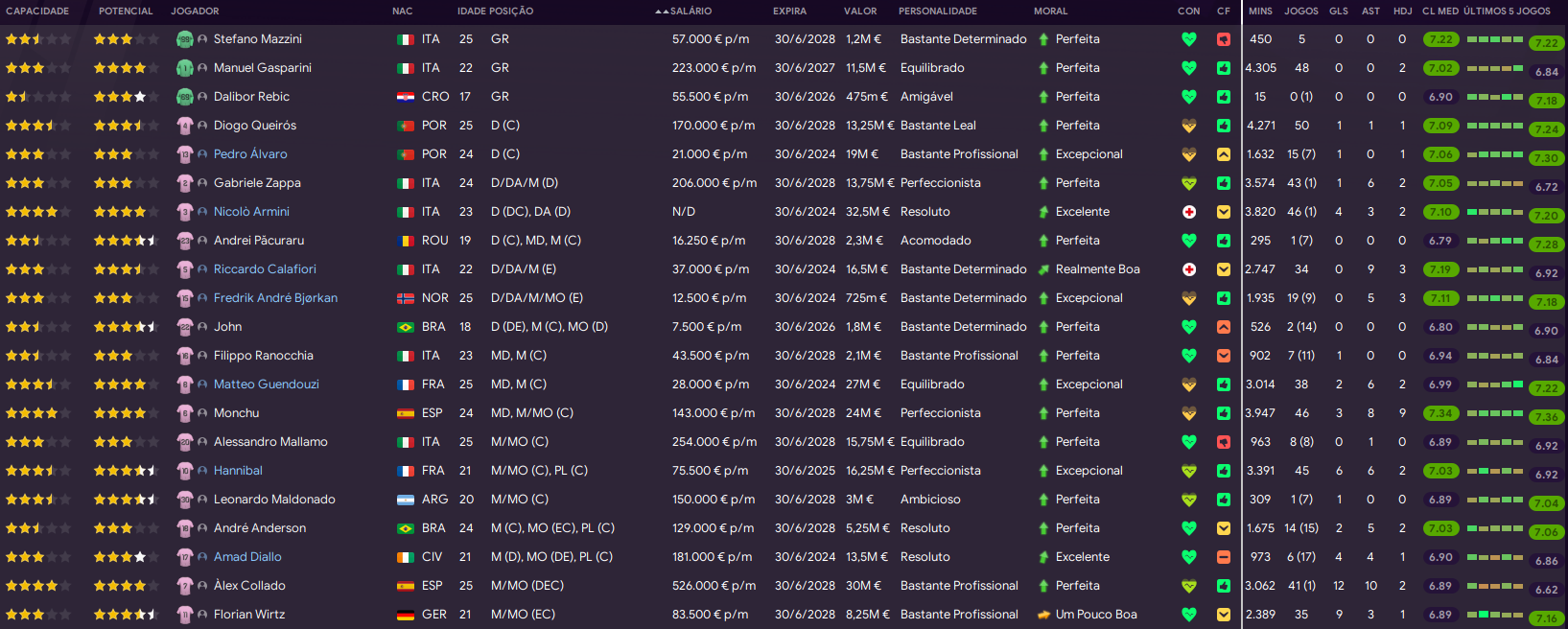
Task: Click Diogo Queirós's orange heart condition icon
Action: [x=1189, y=126]
